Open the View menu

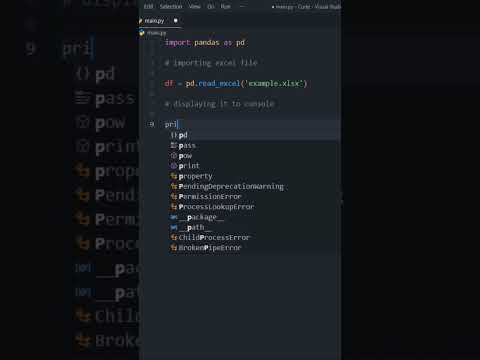[x=194, y=6]
